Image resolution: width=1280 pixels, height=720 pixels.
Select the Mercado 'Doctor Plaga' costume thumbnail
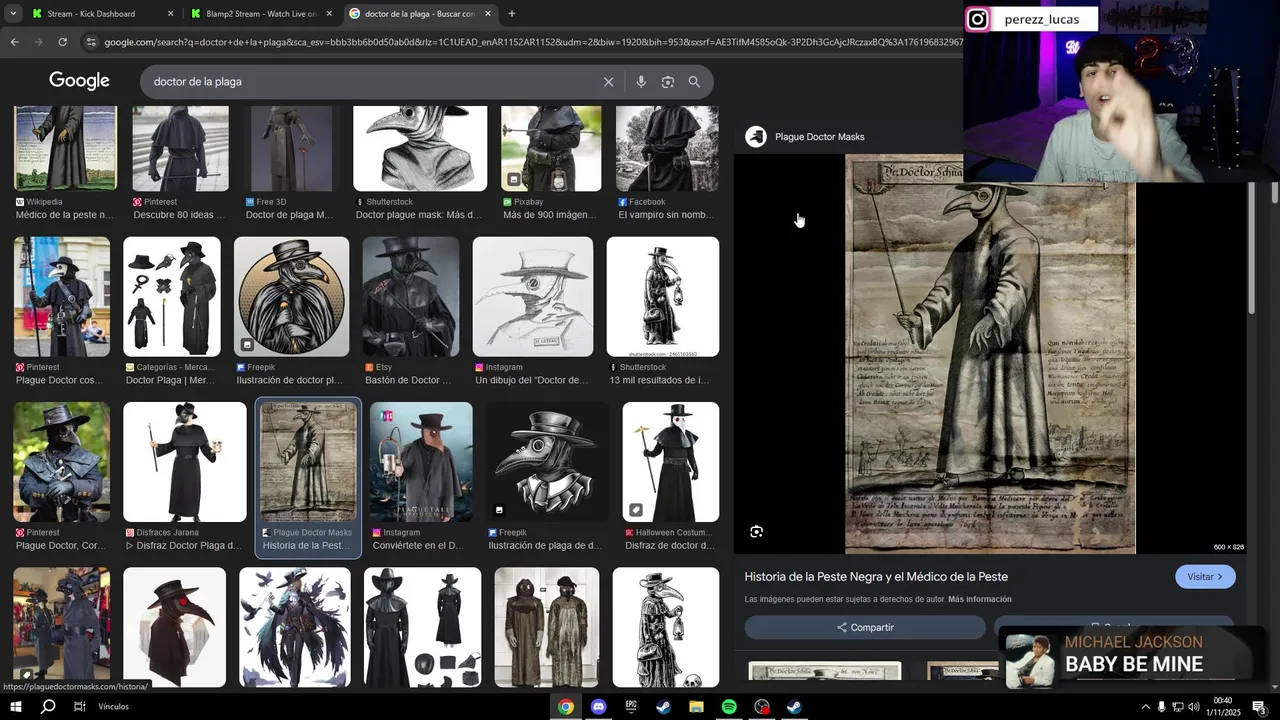172,297
